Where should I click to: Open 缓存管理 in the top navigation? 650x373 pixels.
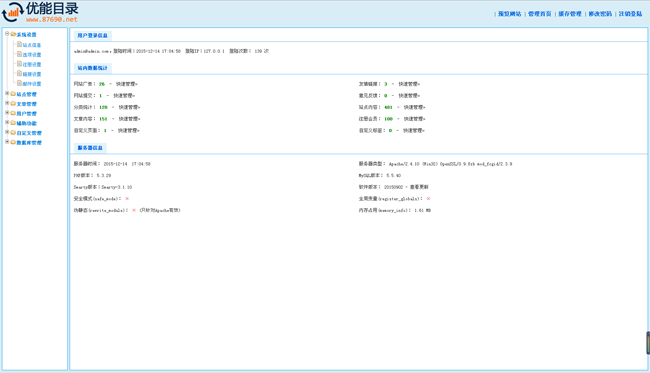pos(570,14)
